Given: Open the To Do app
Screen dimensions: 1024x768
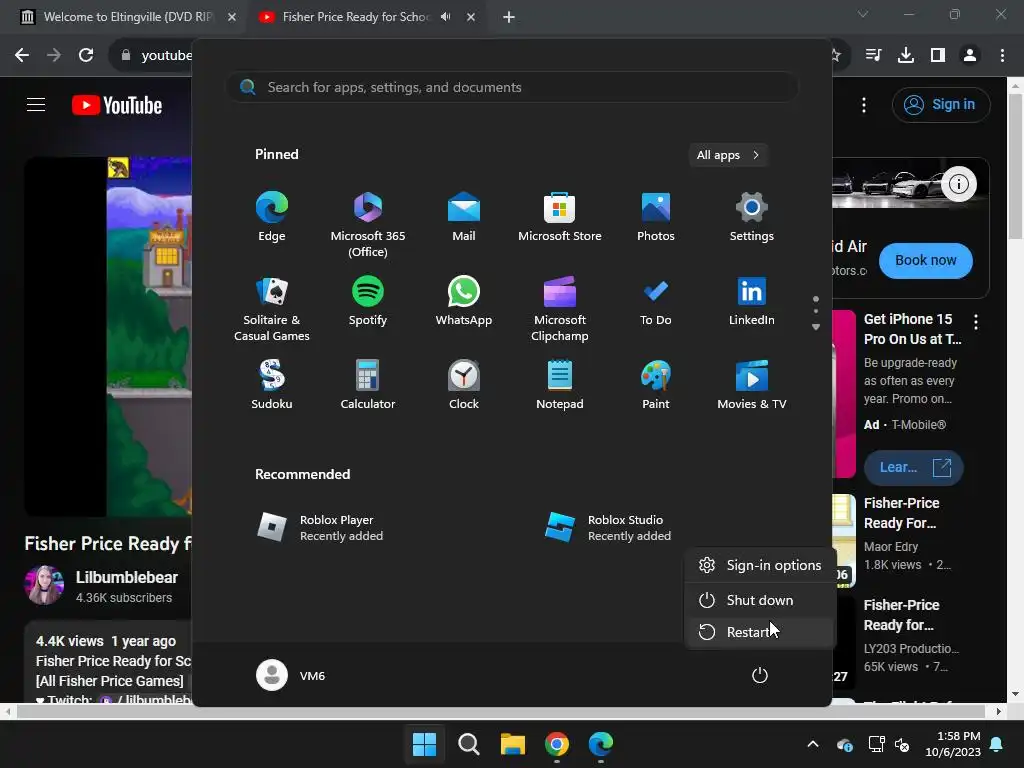Looking at the screenshot, I should (656, 301).
